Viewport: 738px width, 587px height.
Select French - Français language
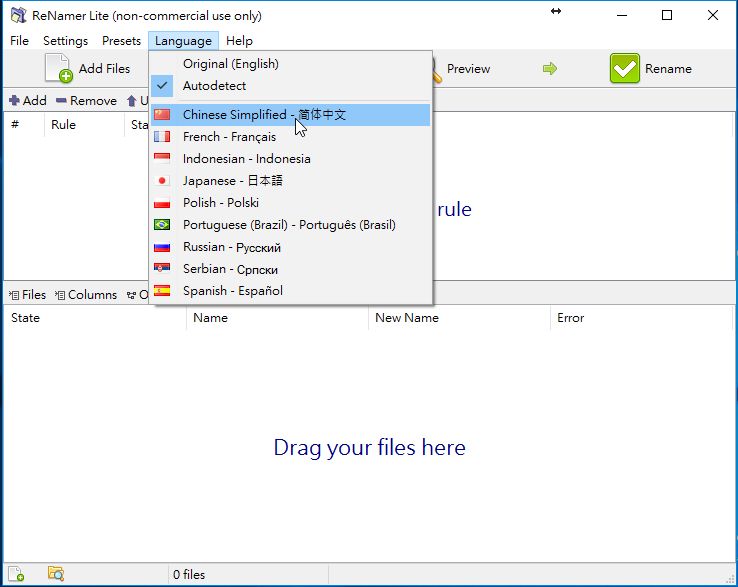291,137
